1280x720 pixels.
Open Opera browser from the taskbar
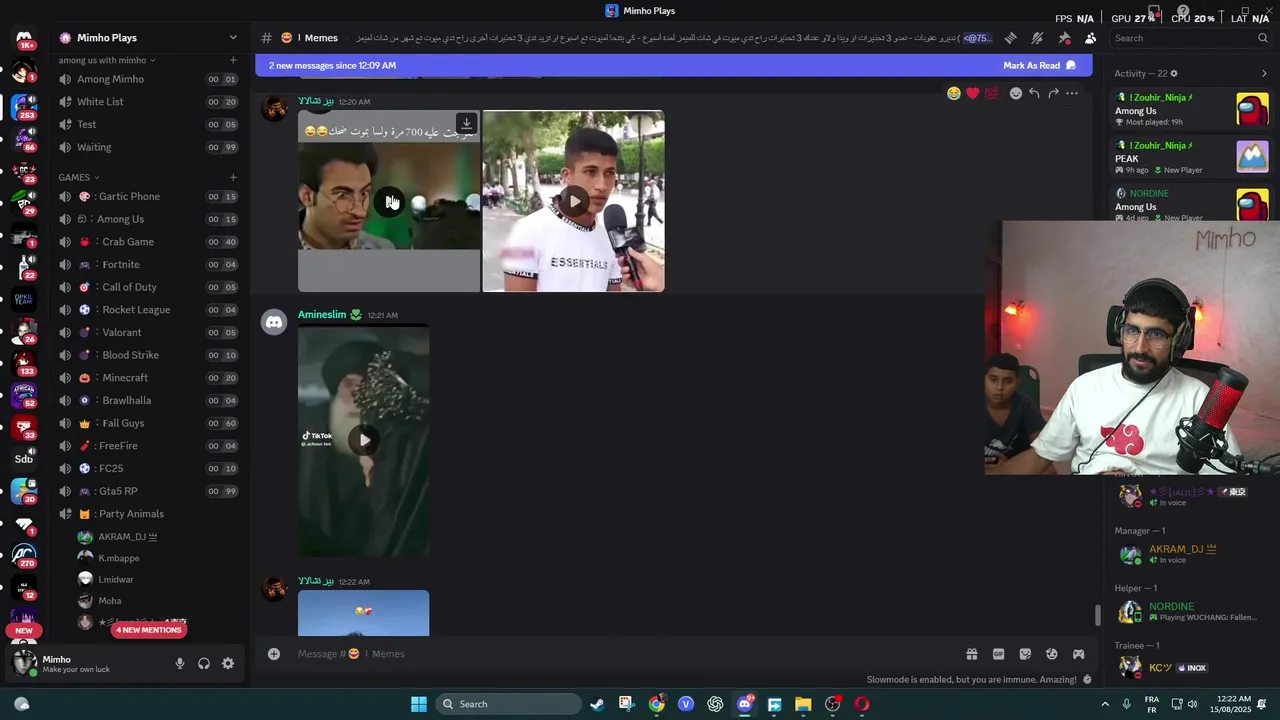862,704
